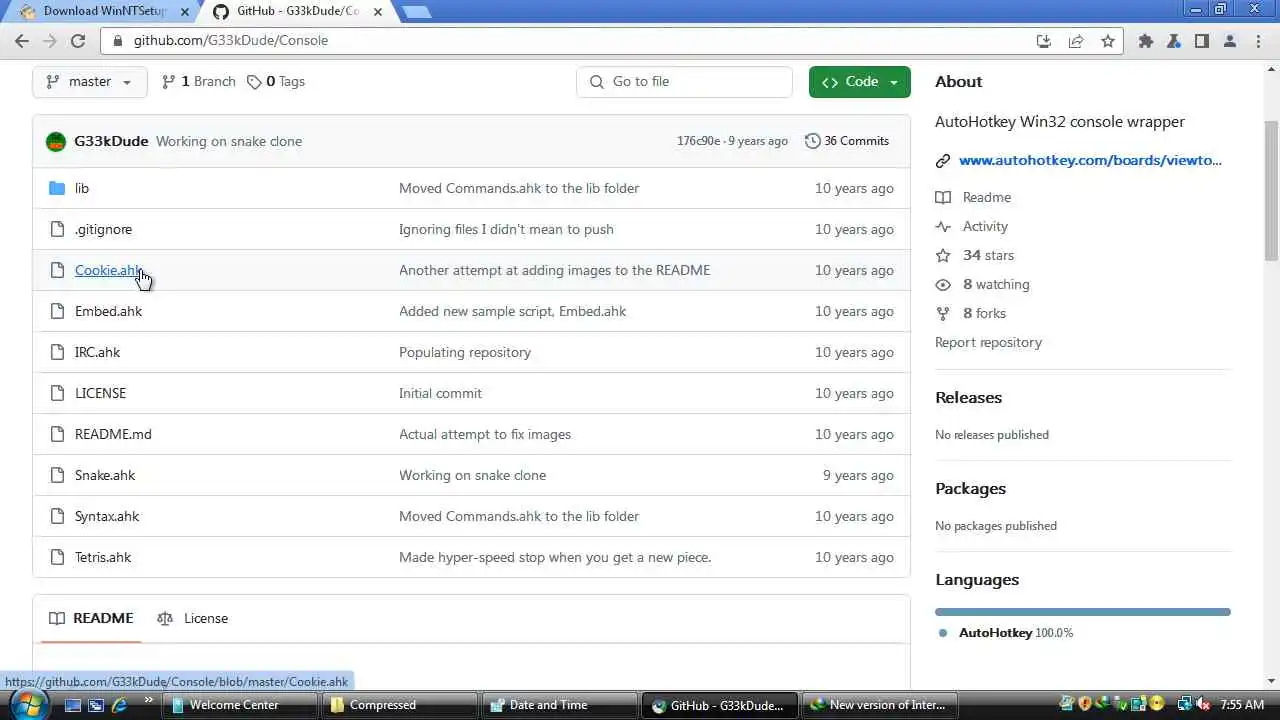The width and height of the screenshot is (1280, 720).
Task: Open the Cookie.ahk file
Action: click(x=108, y=270)
